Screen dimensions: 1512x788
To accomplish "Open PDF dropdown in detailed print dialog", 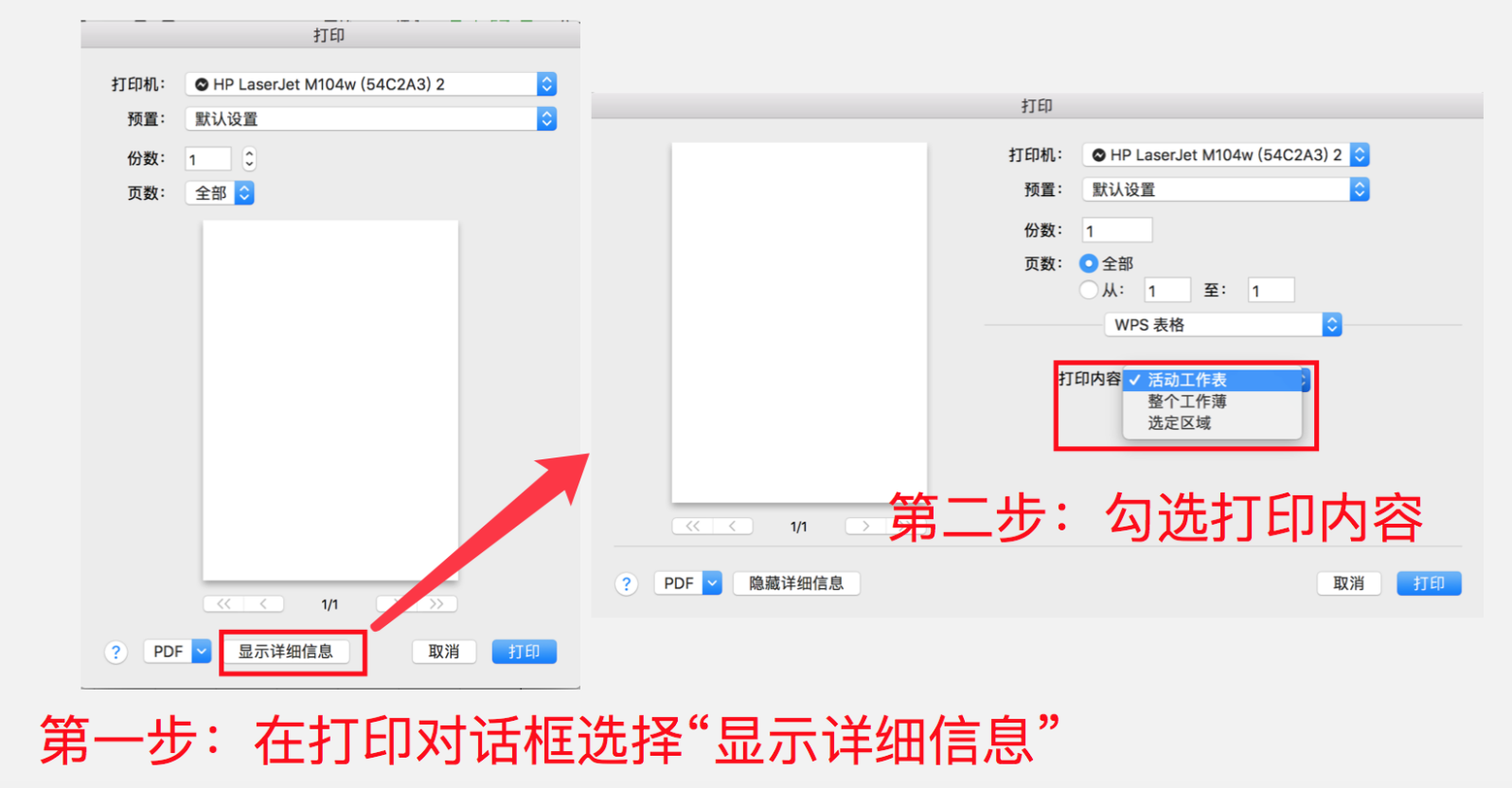I will [688, 583].
